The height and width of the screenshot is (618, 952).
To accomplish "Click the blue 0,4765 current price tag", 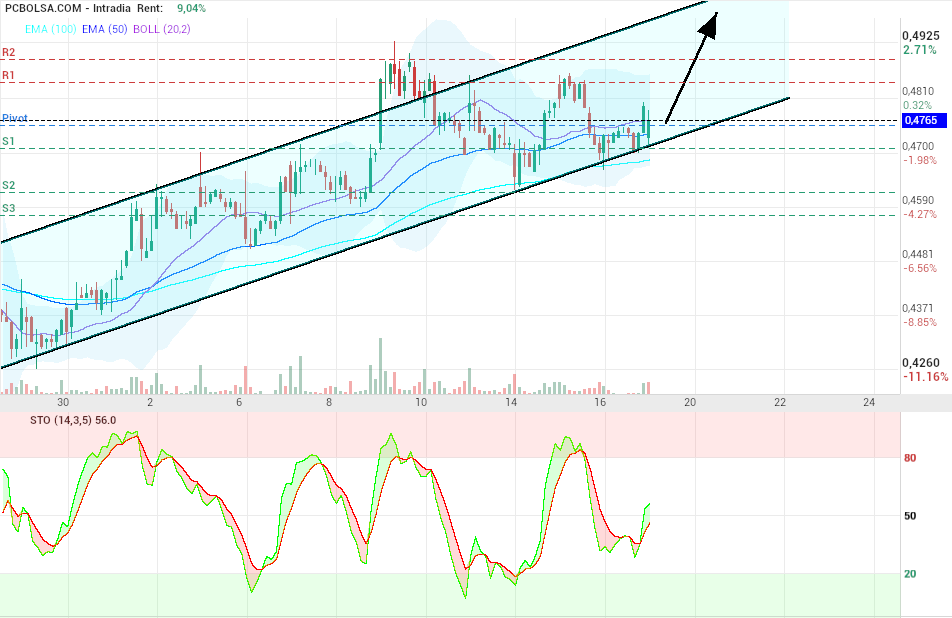I will (x=921, y=121).
